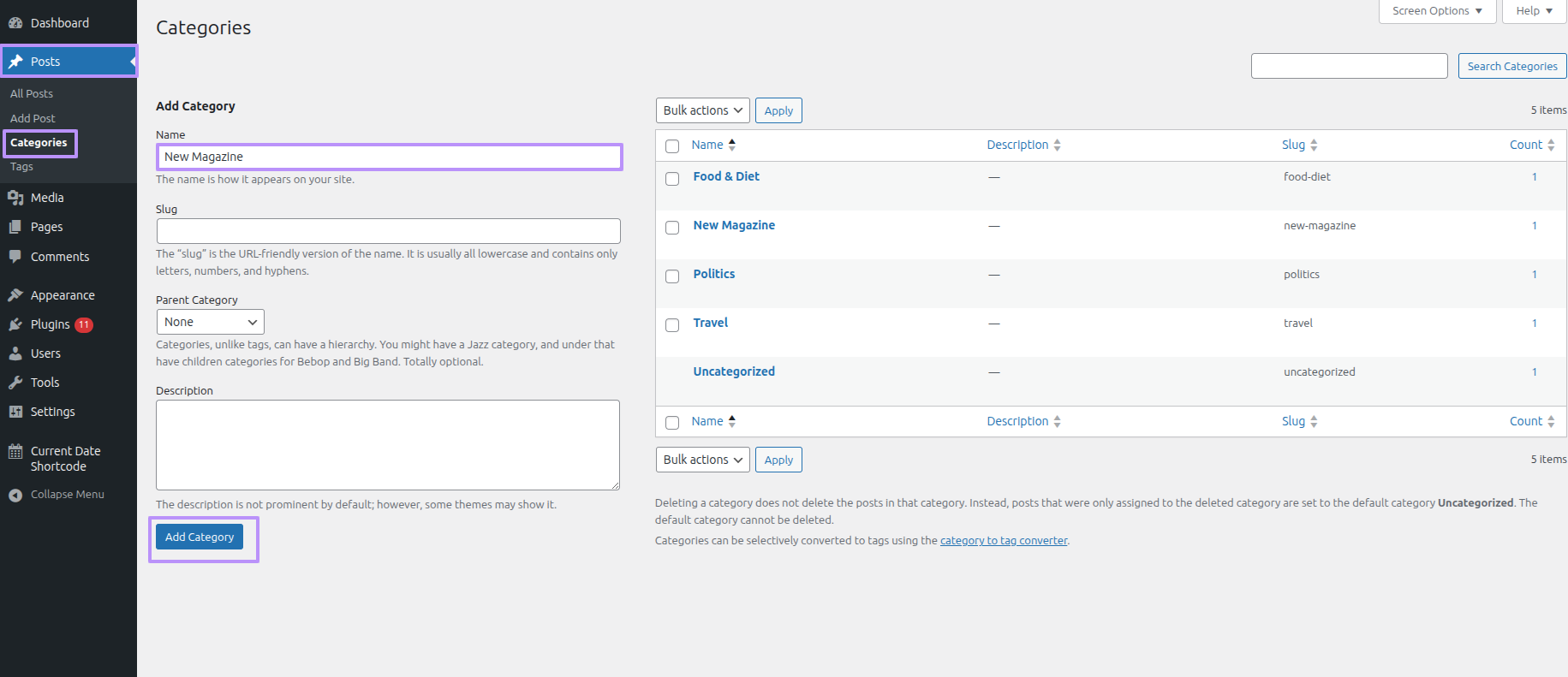Viewport: 1568px width, 677px height.
Task: Follow the category to tag converter link
Action: coord(1004,541)
